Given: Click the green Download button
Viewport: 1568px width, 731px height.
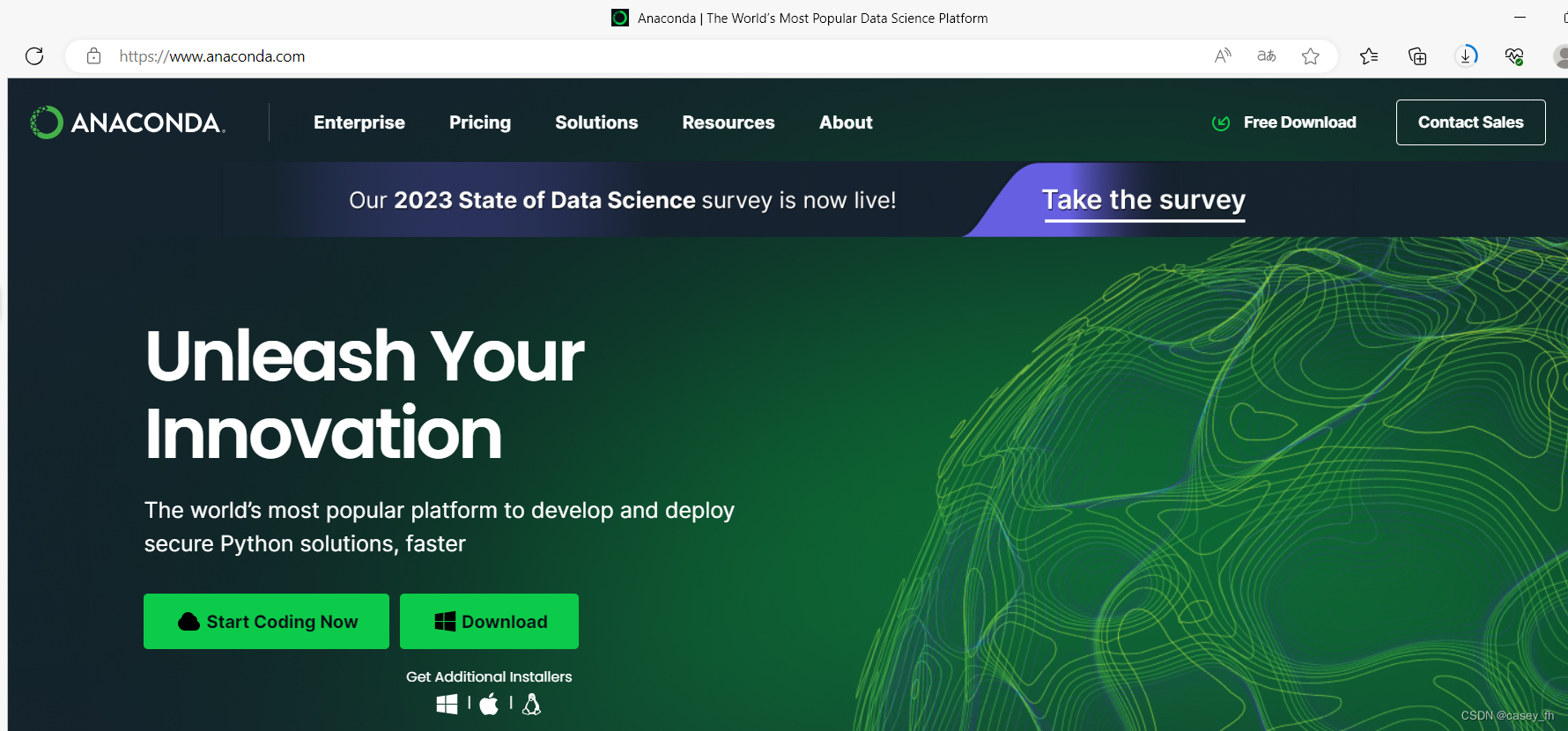Looking at the screenshot, I should click(489, 622).
